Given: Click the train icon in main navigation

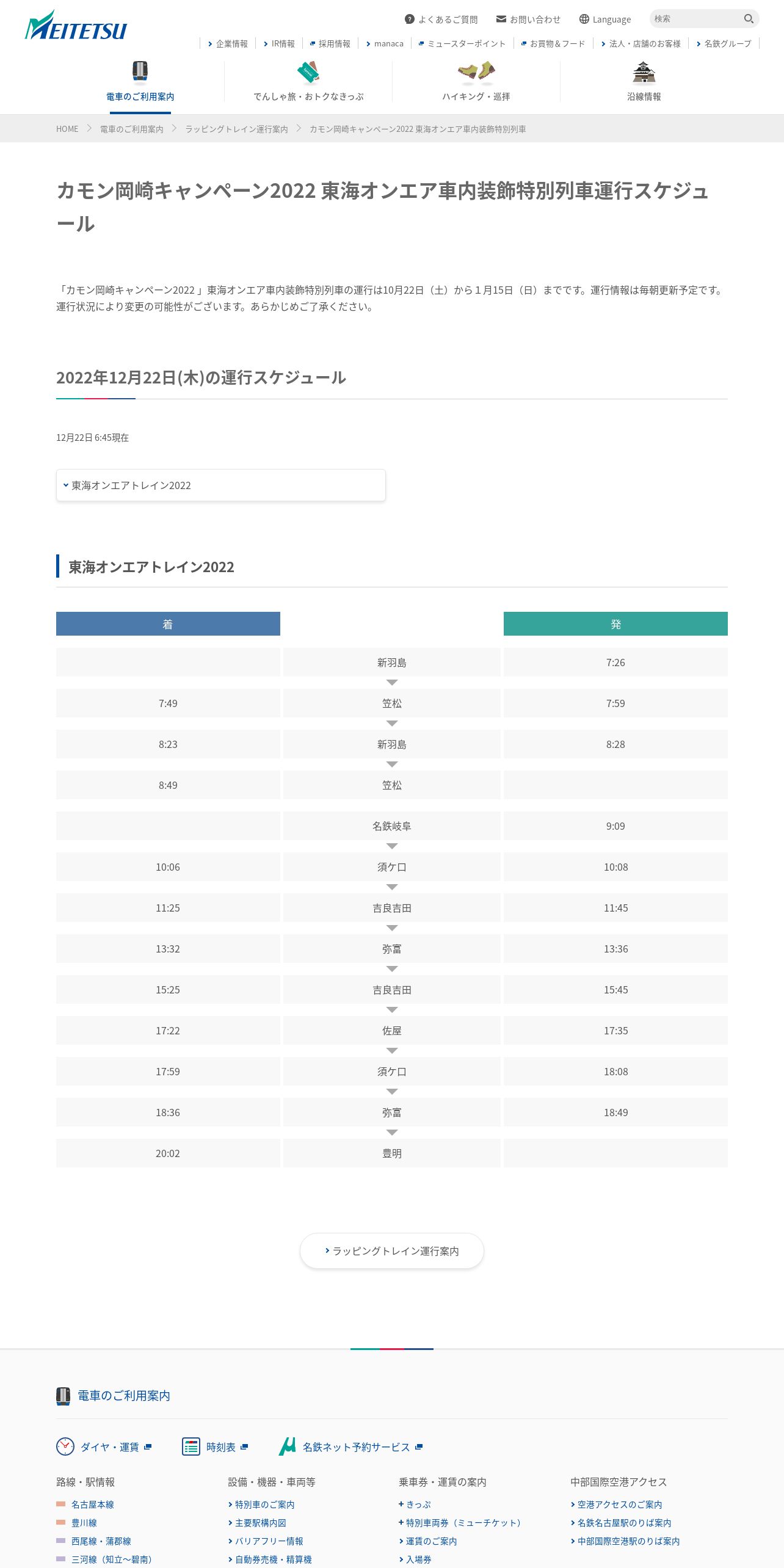Looking at the screenshot, I should pos(140,71).
